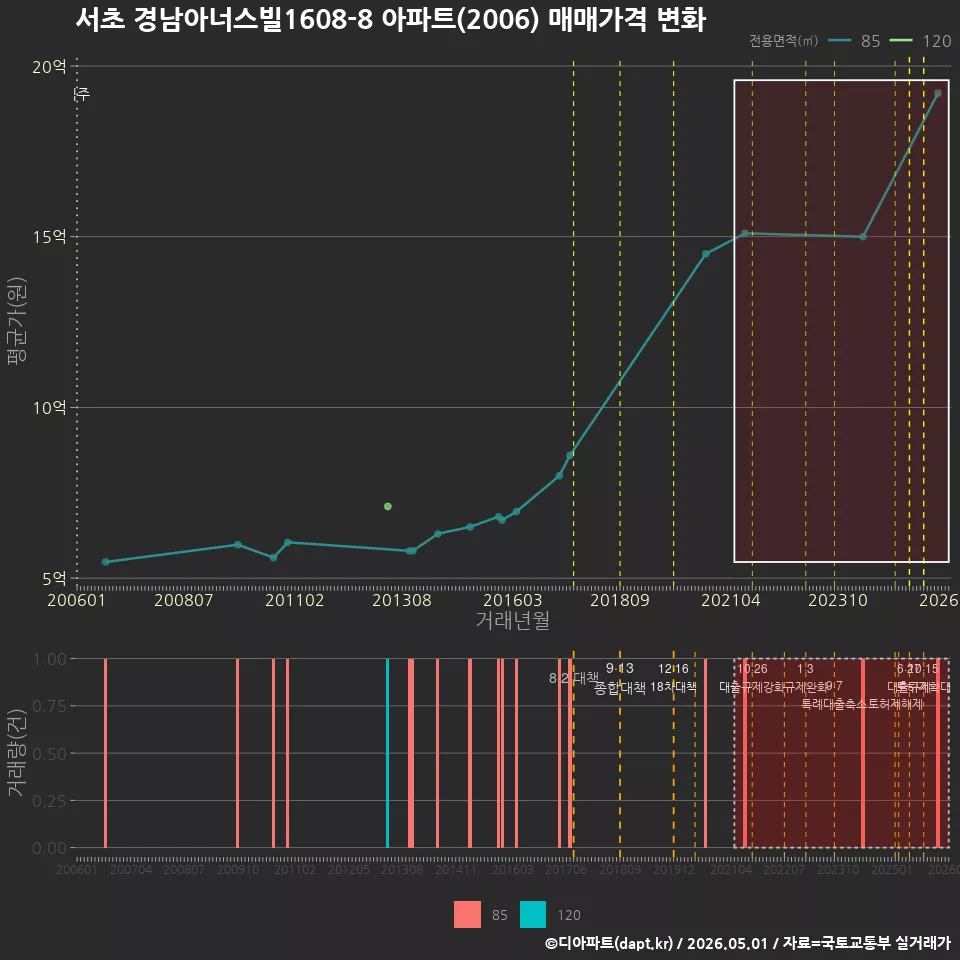Click the chart title '서초 경남아너스빌1608-8 아파트(2006) 매매가격 변화'
Viewport: 960px width, 960px height.
click(391, 18)
